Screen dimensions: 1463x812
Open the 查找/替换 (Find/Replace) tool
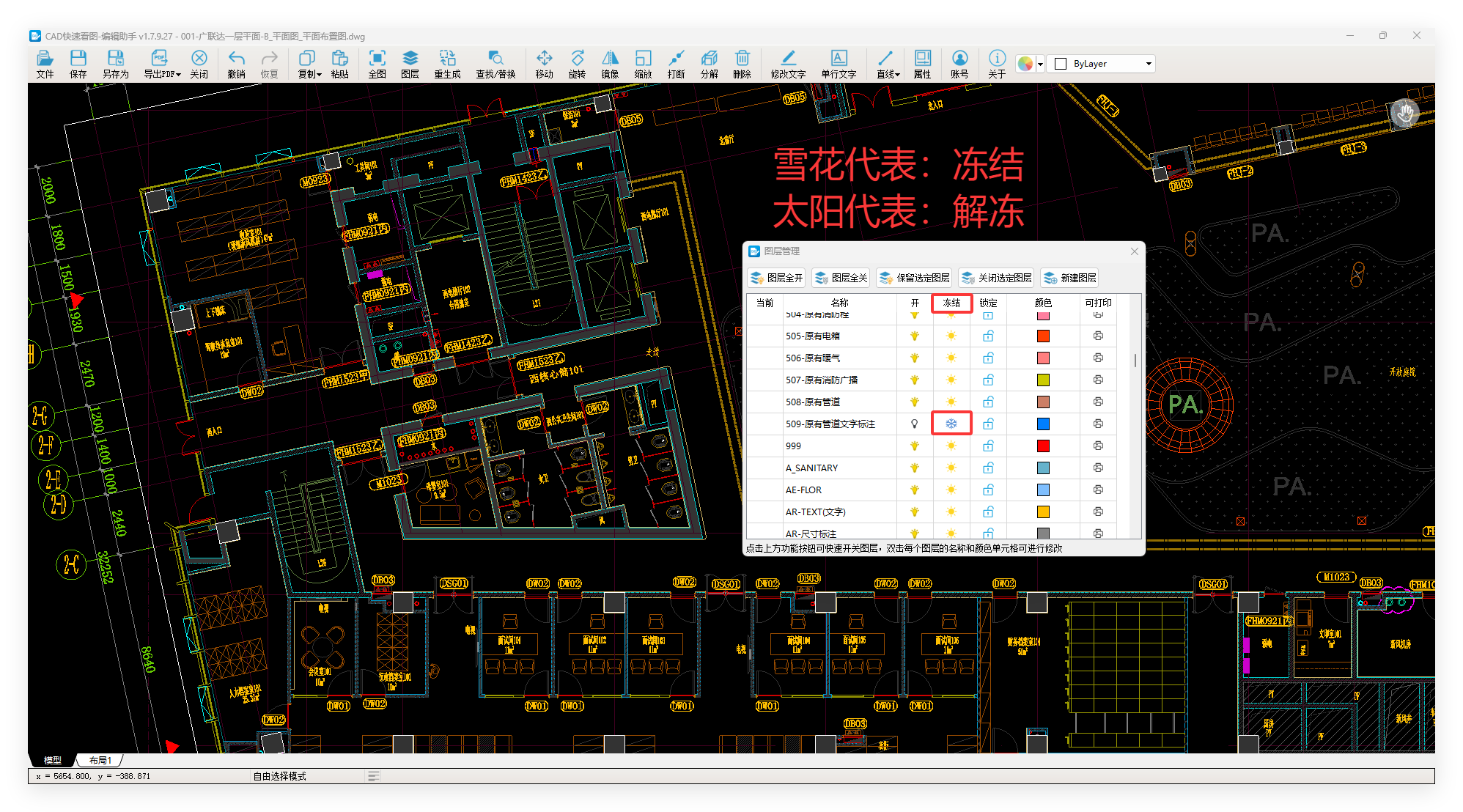tap(495, 64)
